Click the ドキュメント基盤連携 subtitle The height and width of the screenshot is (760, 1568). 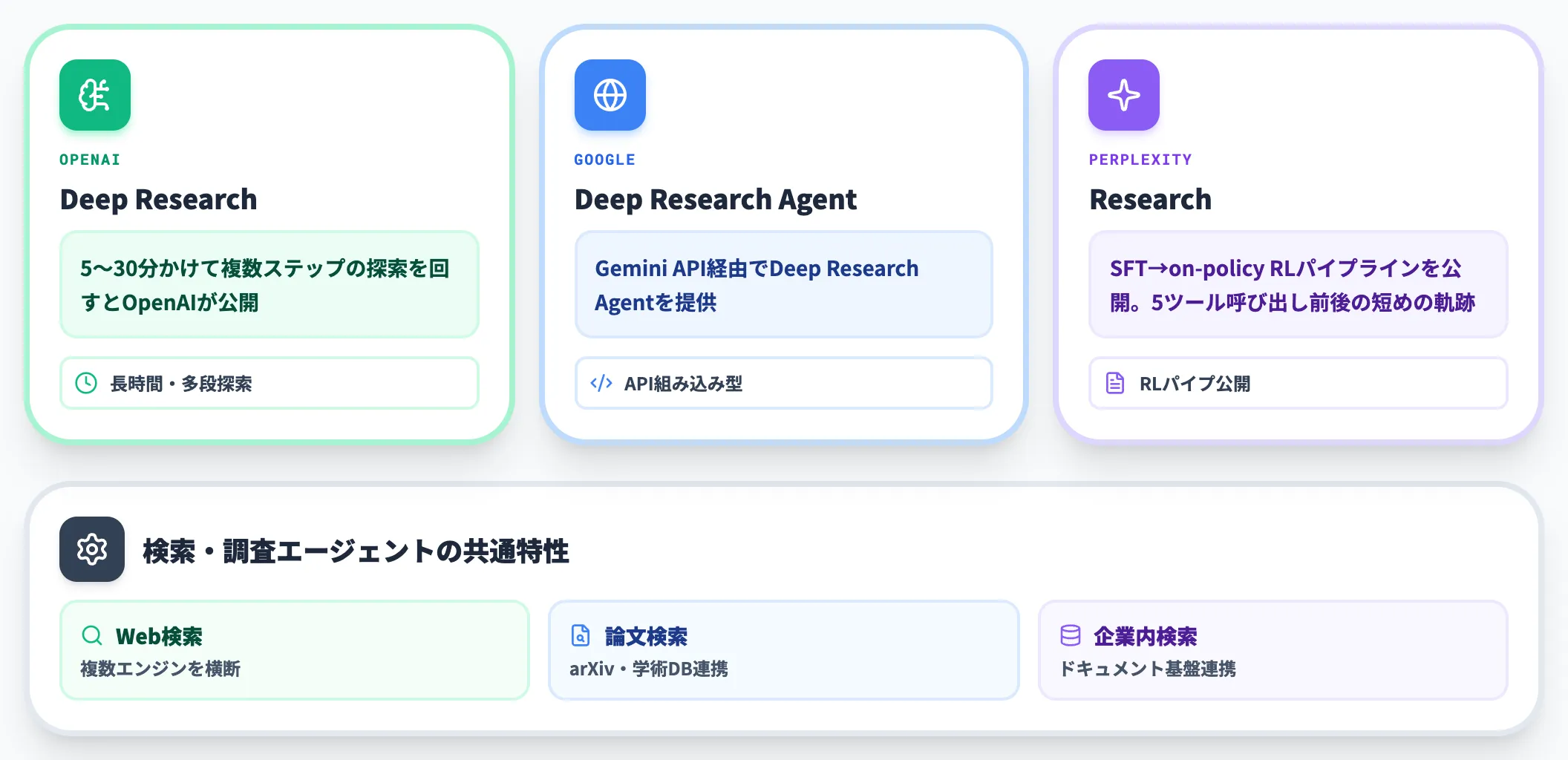click(1147, 669)
